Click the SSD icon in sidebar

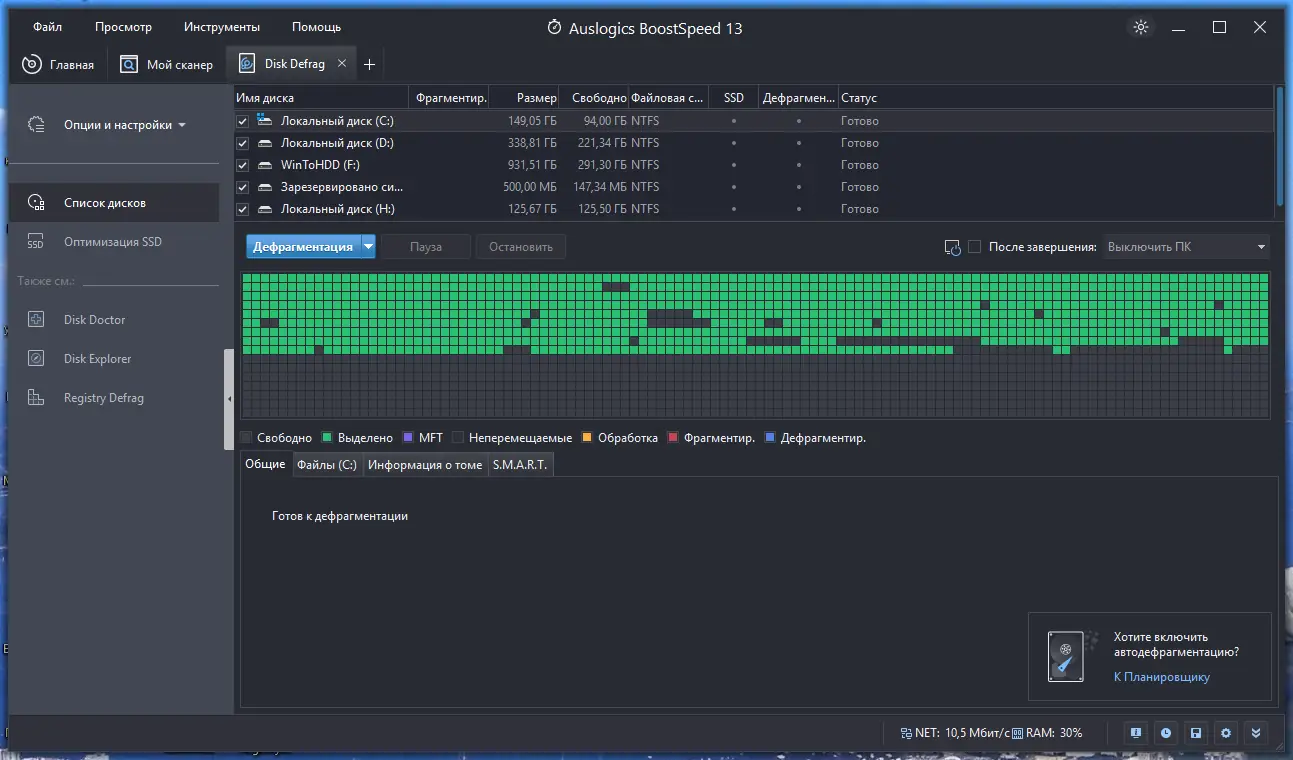pos(36,242)
